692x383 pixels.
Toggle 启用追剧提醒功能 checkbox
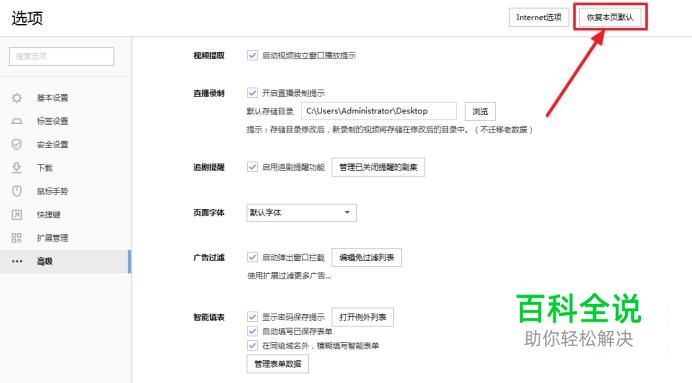click(252, 167)
